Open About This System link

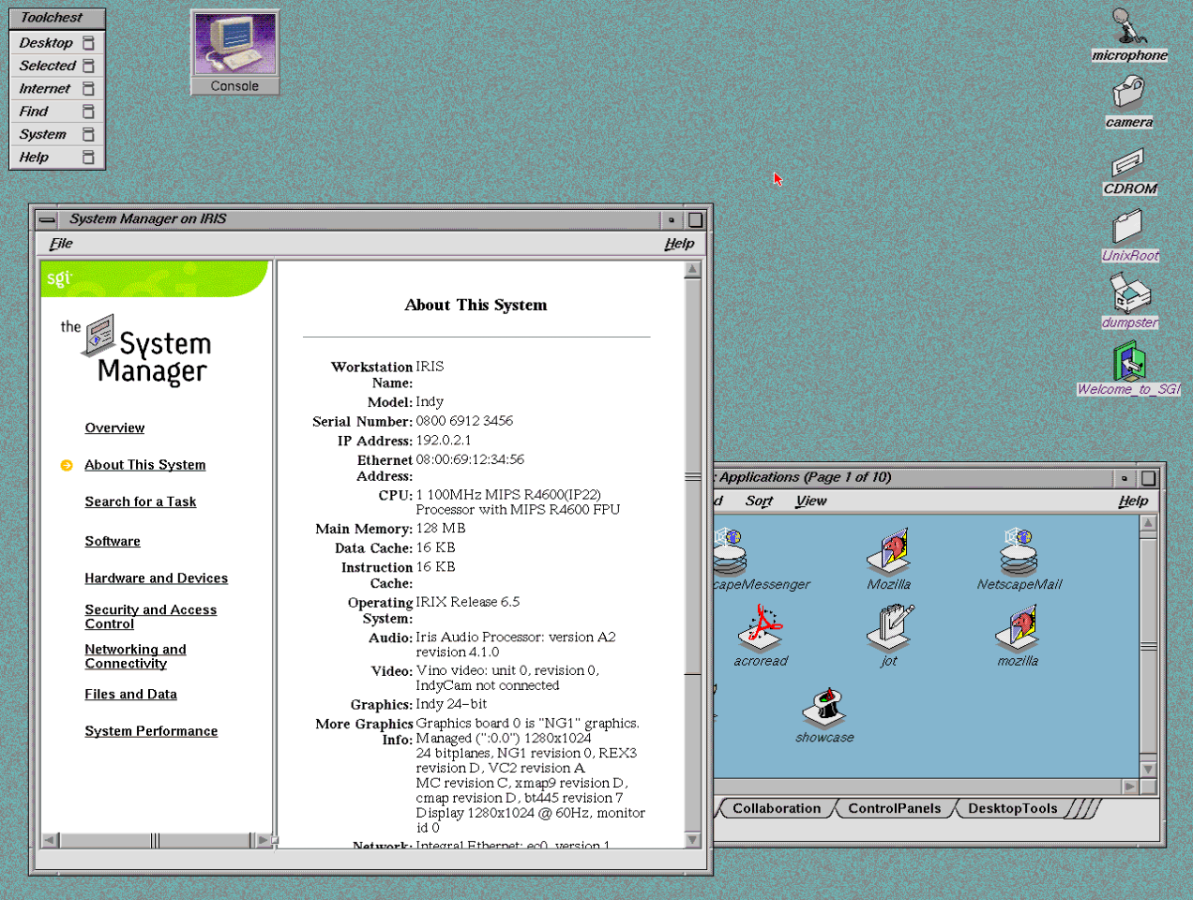(x=145, y=464)
